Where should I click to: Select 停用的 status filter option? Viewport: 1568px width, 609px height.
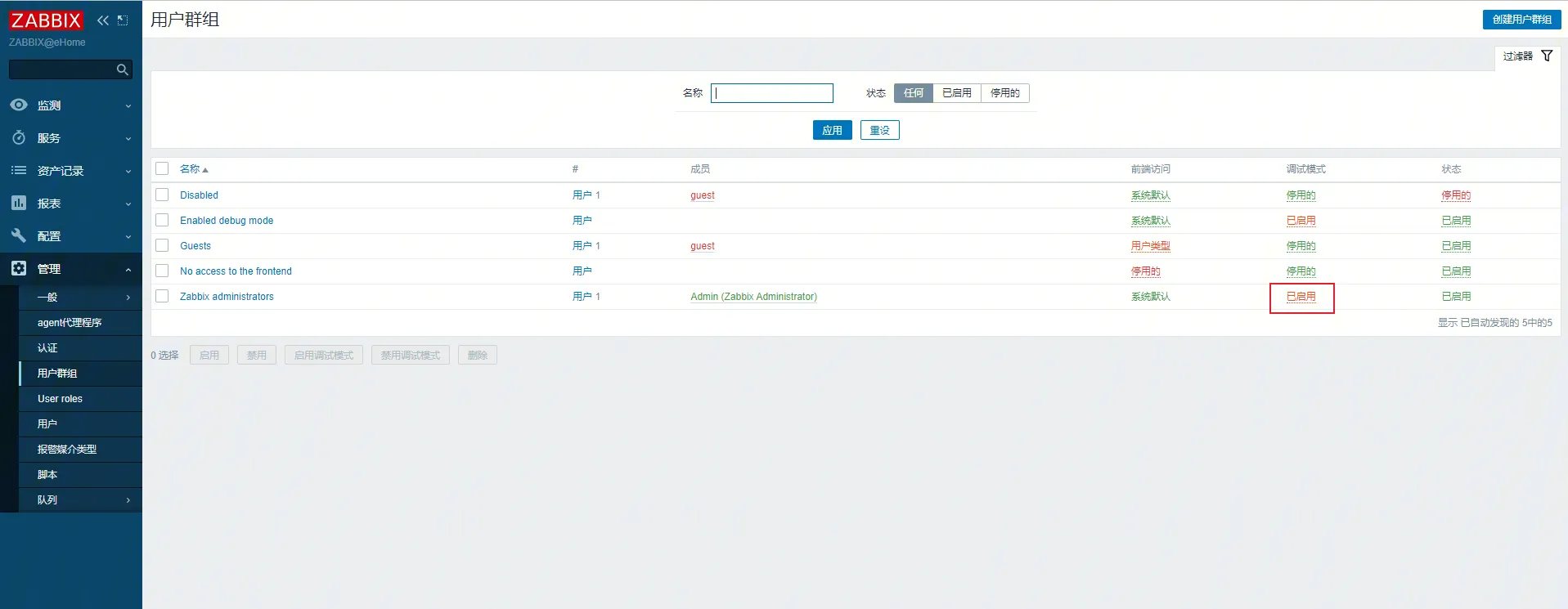[x=1004, y=93]
